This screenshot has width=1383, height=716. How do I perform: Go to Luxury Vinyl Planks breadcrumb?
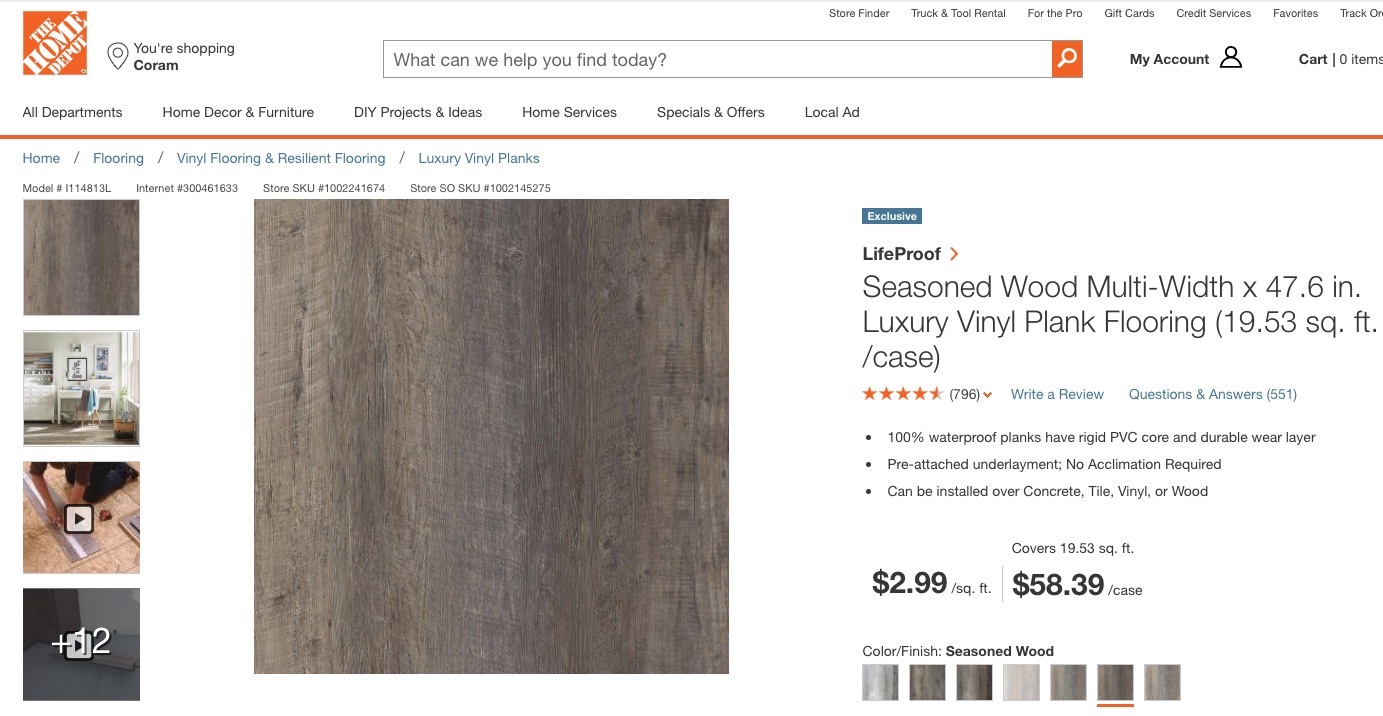478,158
